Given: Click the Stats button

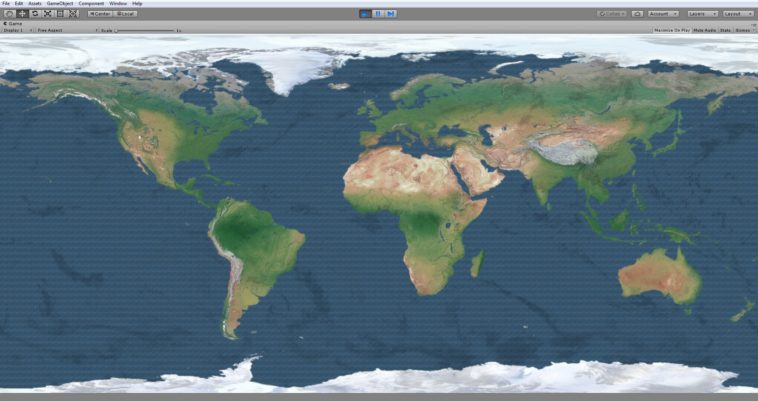Looking at the screenshot, I should 725,31.
